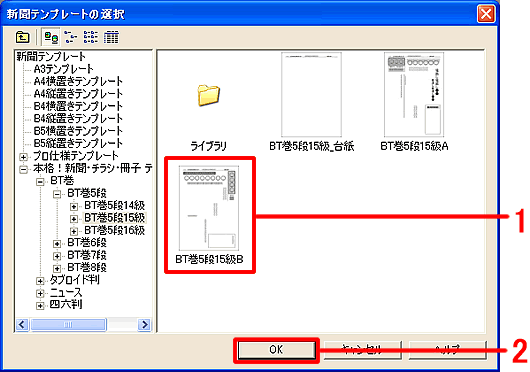This screenshot has width=530, height=372.
Task: Expand プロ仕様テンプレート tree node
Action: pos(23,157)
